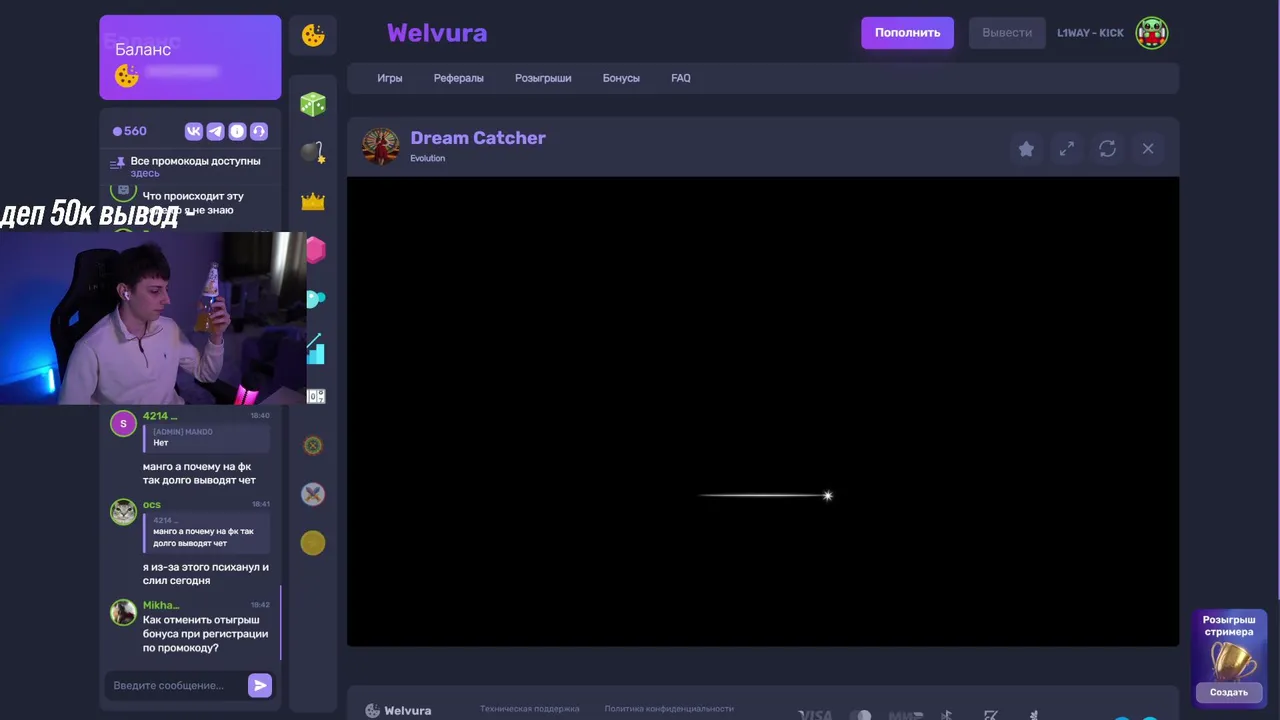Open Техническая поддержка footer link
1280x720 pixels.
530,709
